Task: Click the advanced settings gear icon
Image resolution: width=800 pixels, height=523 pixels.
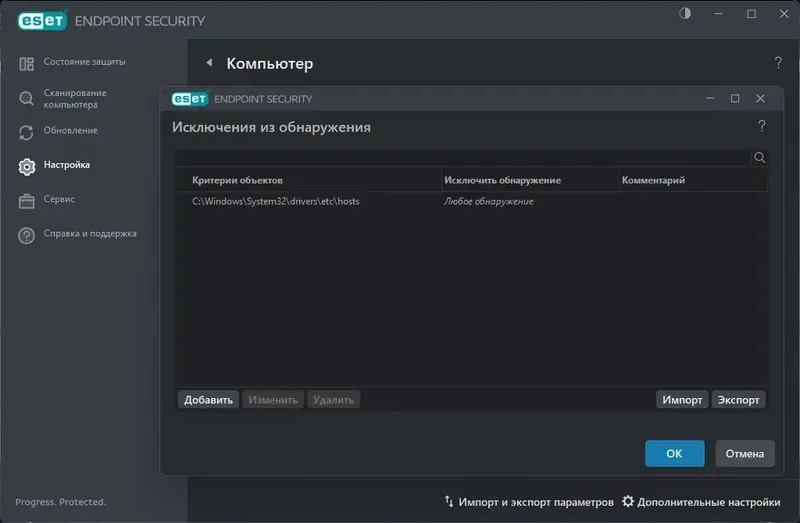Action: 628,502
